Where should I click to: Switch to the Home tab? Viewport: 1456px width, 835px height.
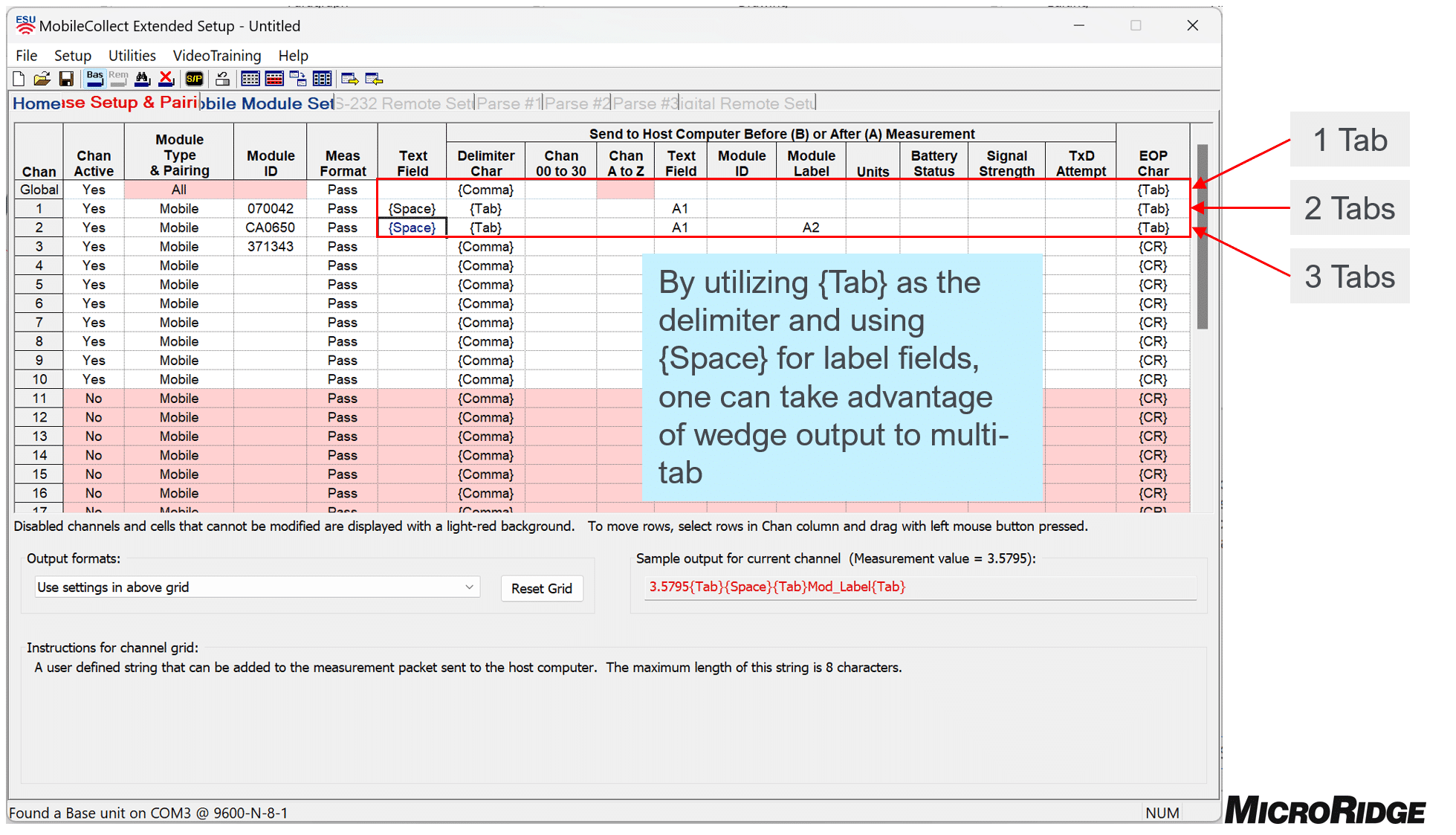coord(36,103)
